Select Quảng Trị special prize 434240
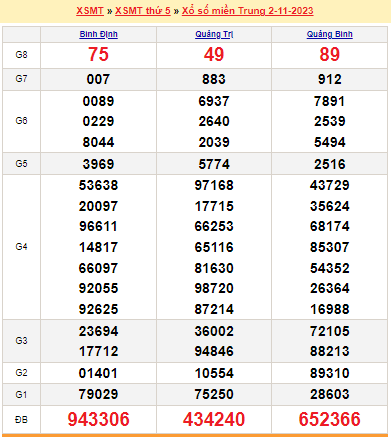 (214, 419)
